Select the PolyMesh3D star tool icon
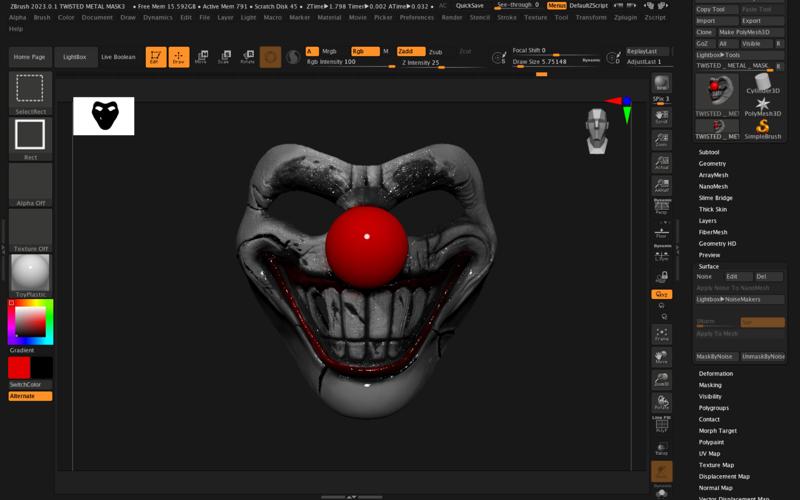The image size is (800, 500). point(763,106)
